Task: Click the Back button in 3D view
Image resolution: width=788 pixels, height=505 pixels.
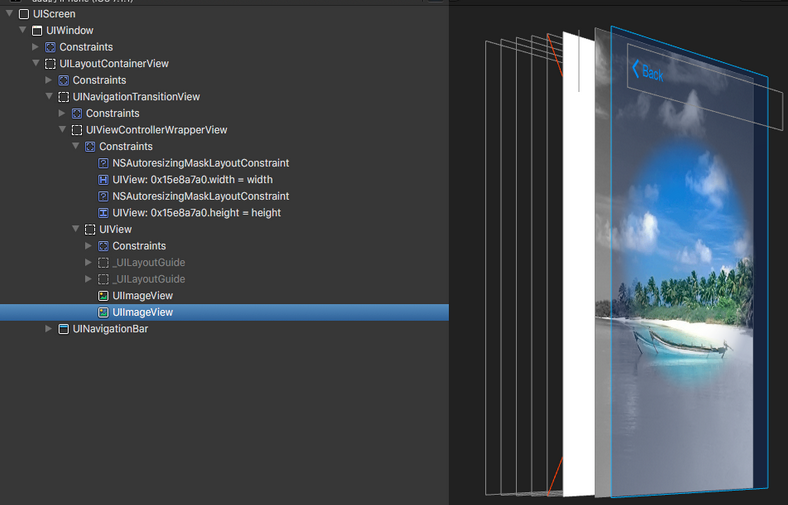Action: pos(648,71)
